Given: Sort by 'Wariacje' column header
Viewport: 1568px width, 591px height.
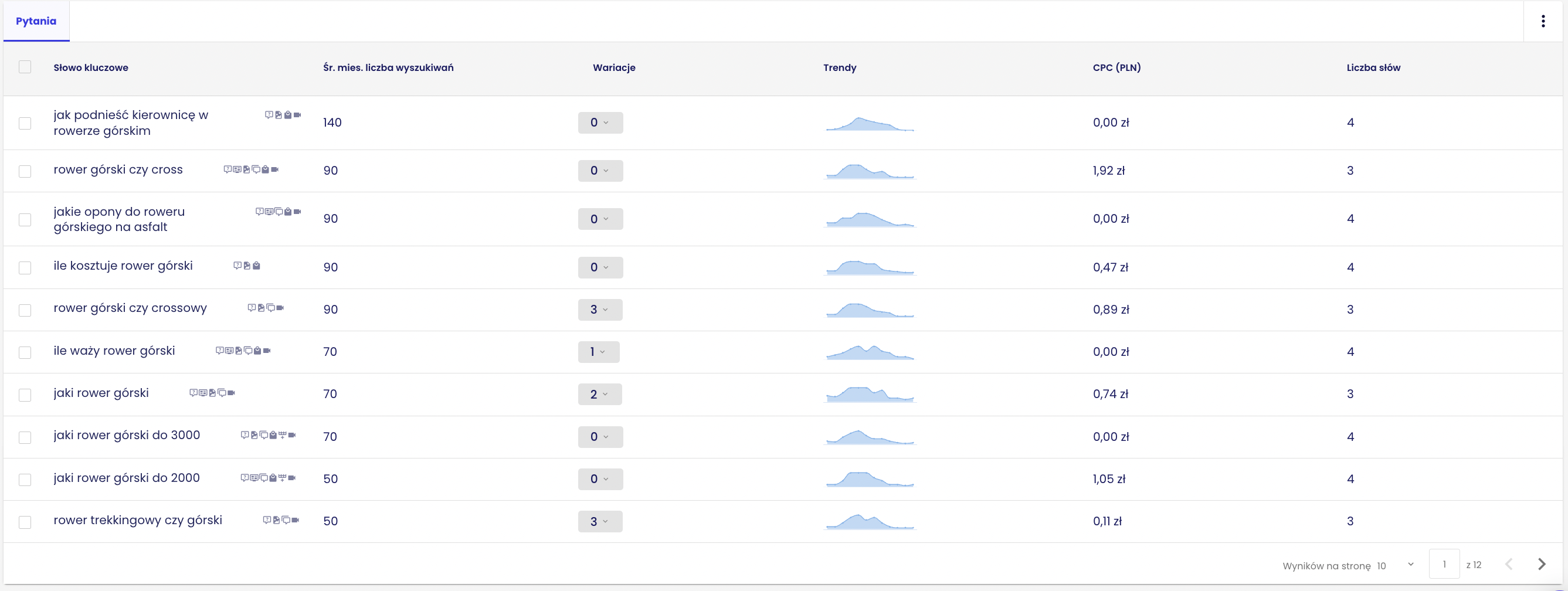Looking at the screenshot, I should (613, 67).
